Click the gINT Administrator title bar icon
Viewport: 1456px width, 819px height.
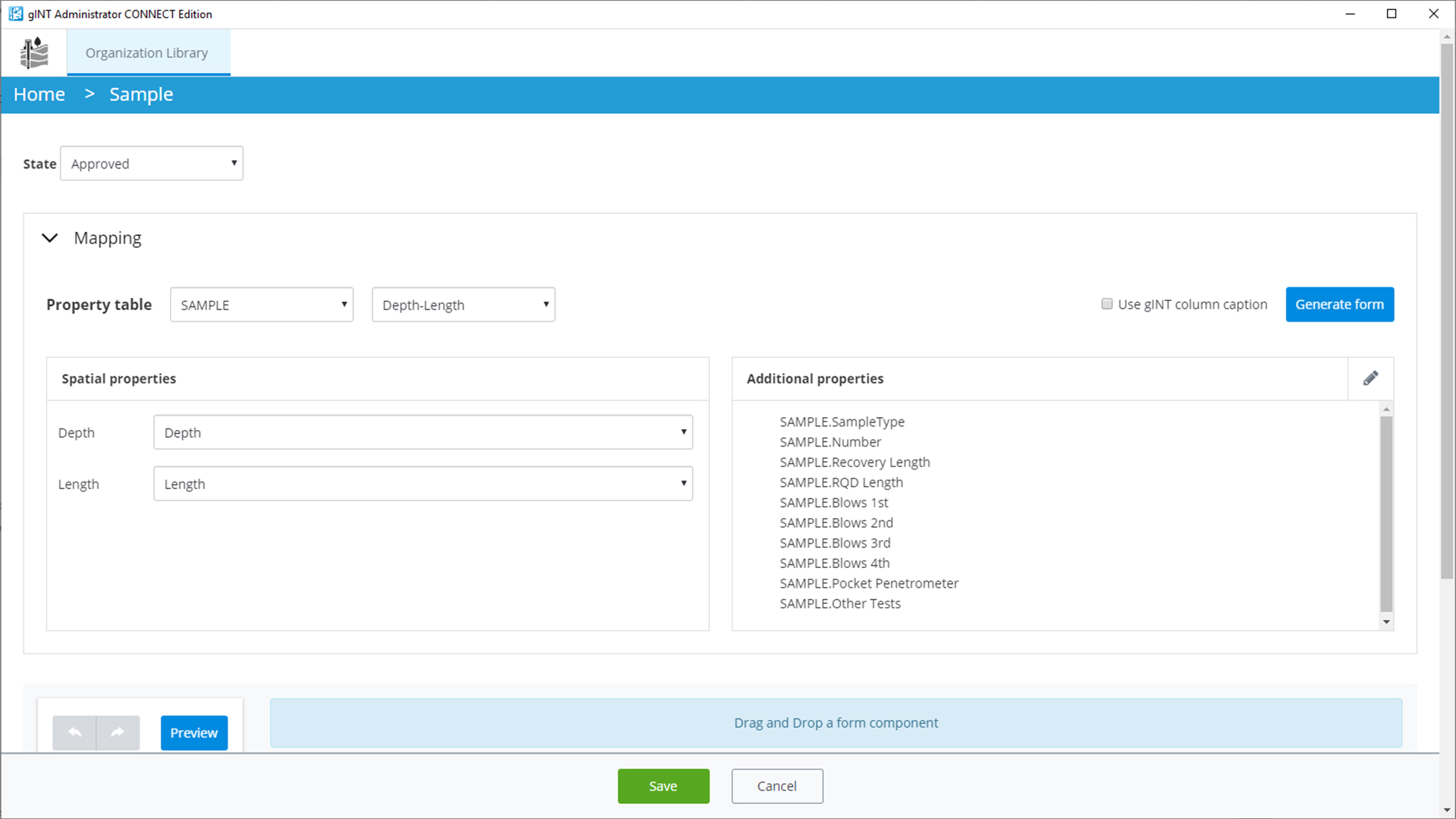[15, 14]
